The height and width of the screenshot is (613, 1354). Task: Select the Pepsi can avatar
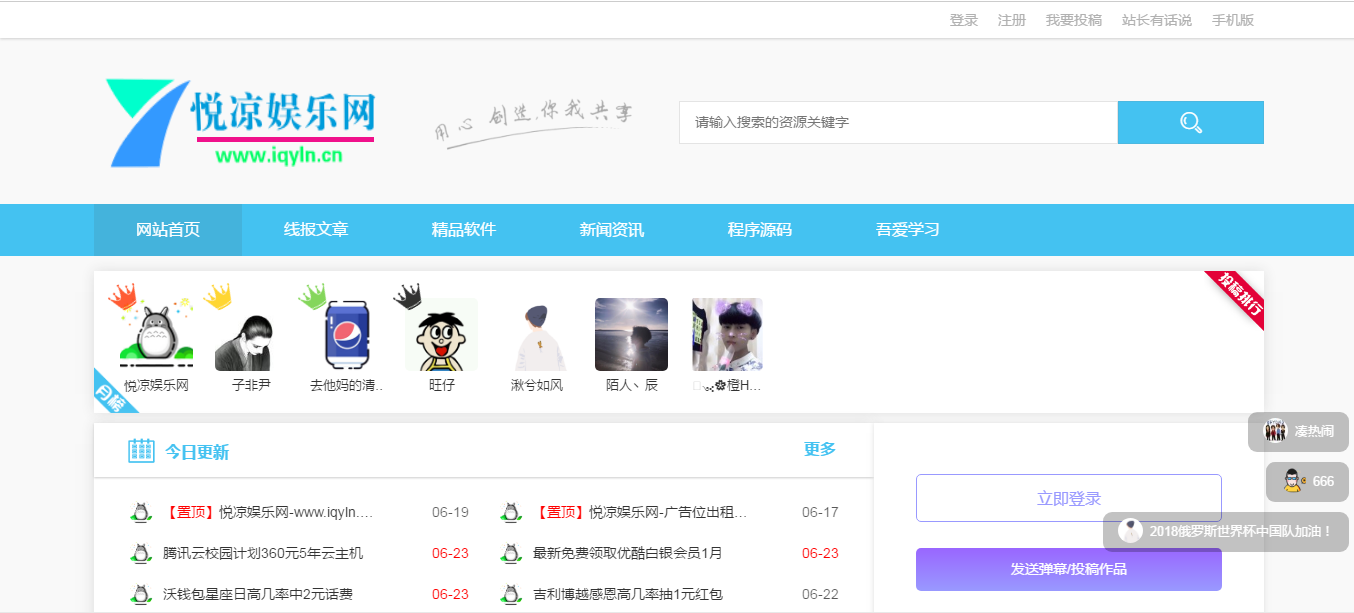346,335
